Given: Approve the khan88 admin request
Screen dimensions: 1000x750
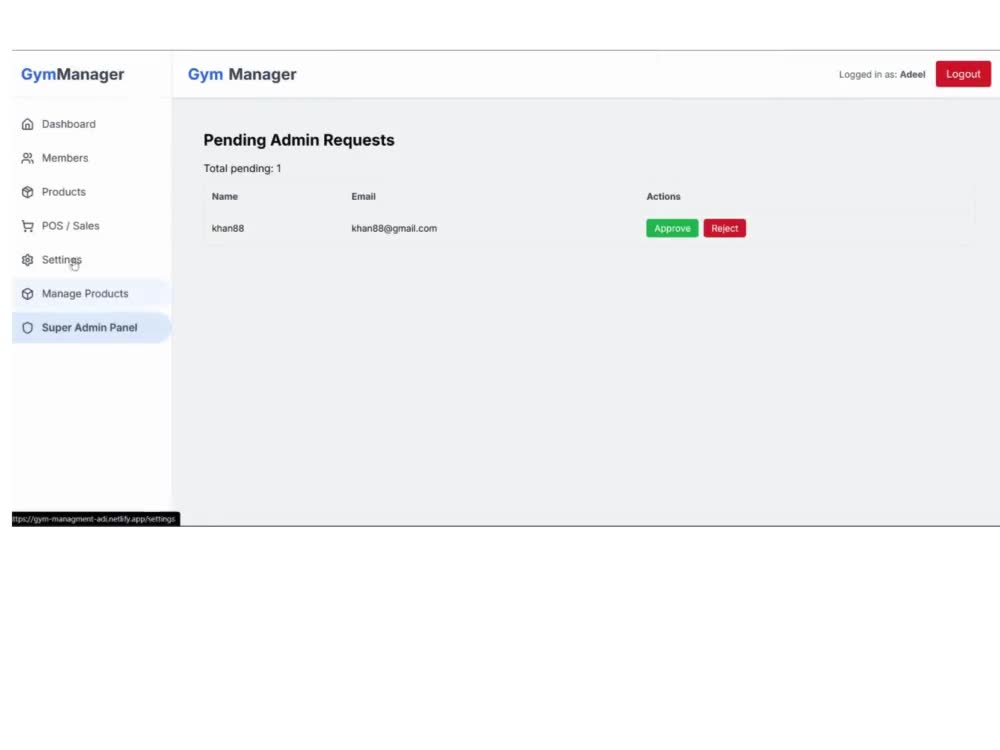Looking at the screenshot, I should click(672, 228).
